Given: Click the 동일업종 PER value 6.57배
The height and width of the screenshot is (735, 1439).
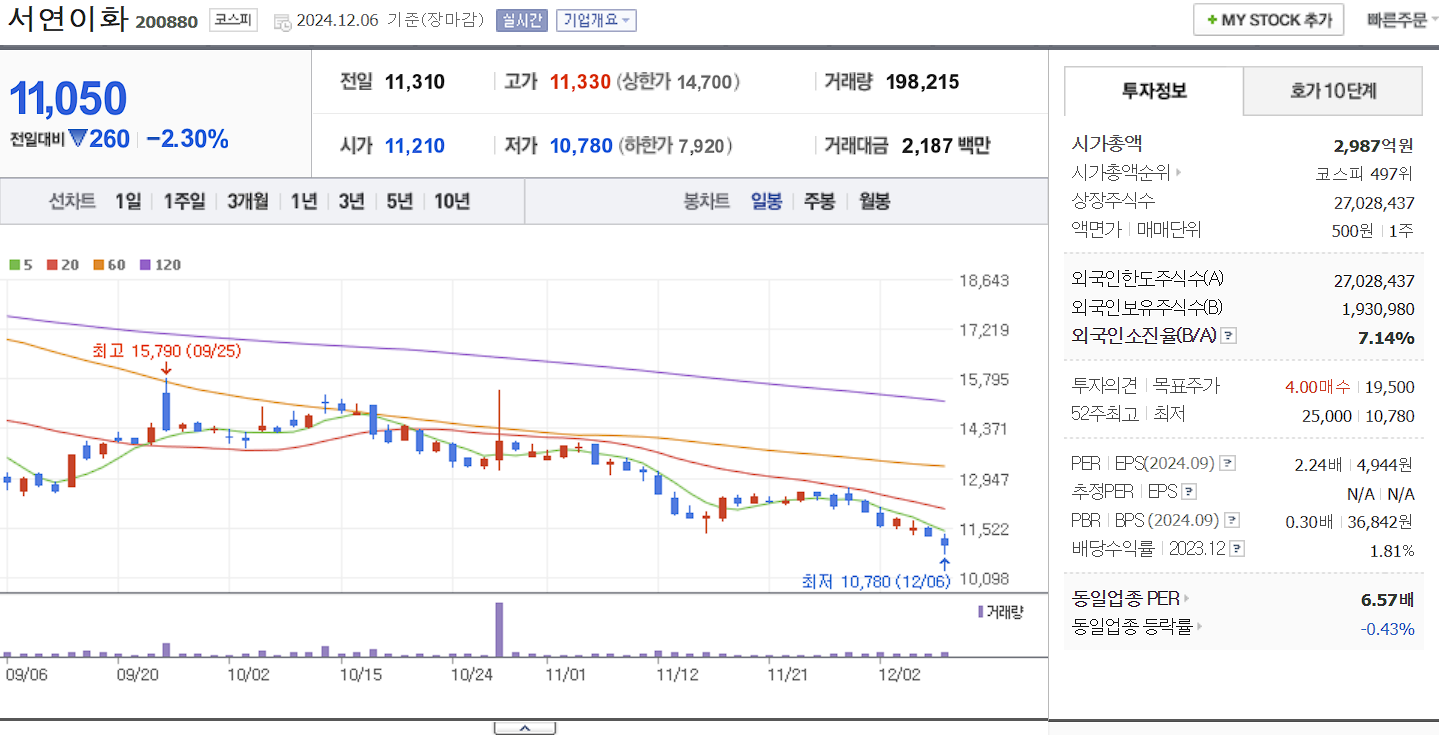Looking at the screenshot, I should click(1388, 600).
